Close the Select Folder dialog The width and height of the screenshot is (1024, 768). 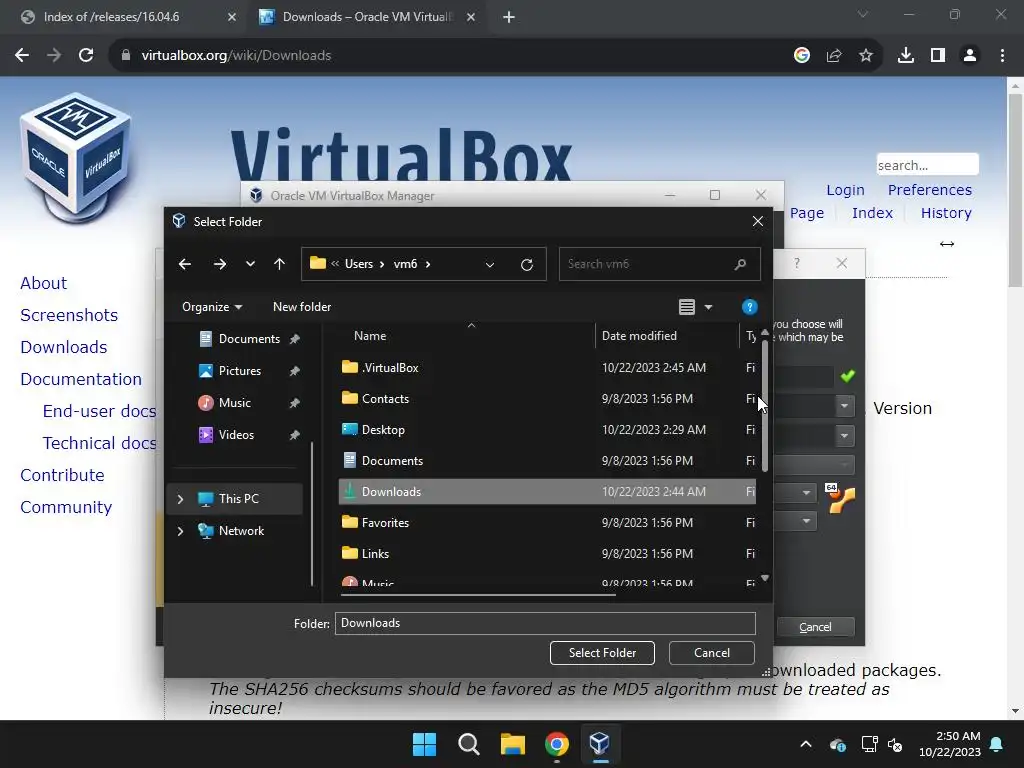click(x=758, y=221)
